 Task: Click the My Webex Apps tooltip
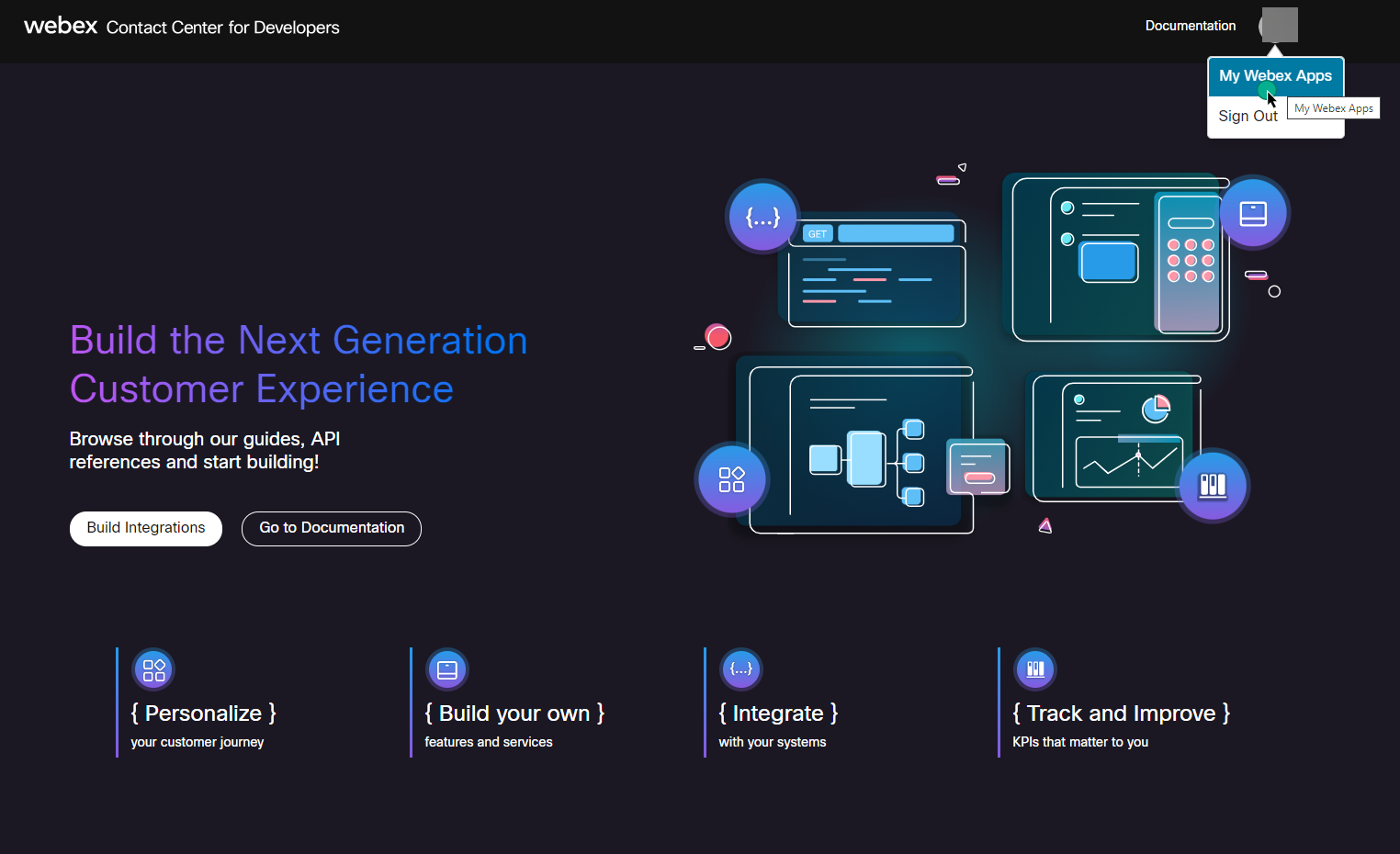coord(1333,107)
